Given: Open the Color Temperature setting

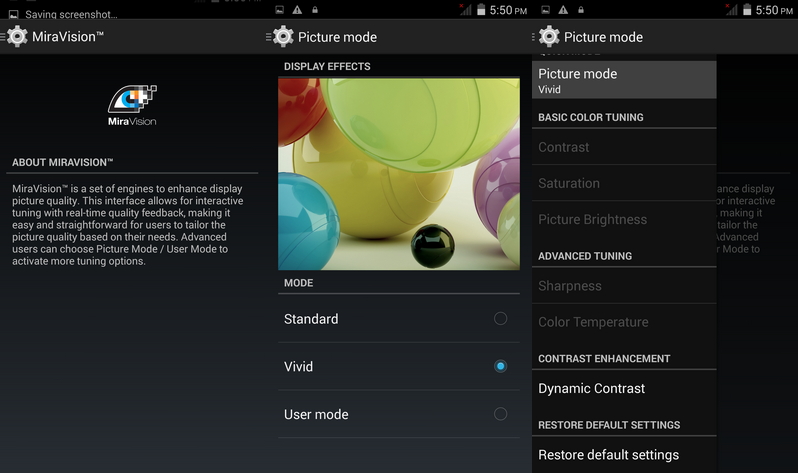Looking at the screenshot, I should [624, 322].
